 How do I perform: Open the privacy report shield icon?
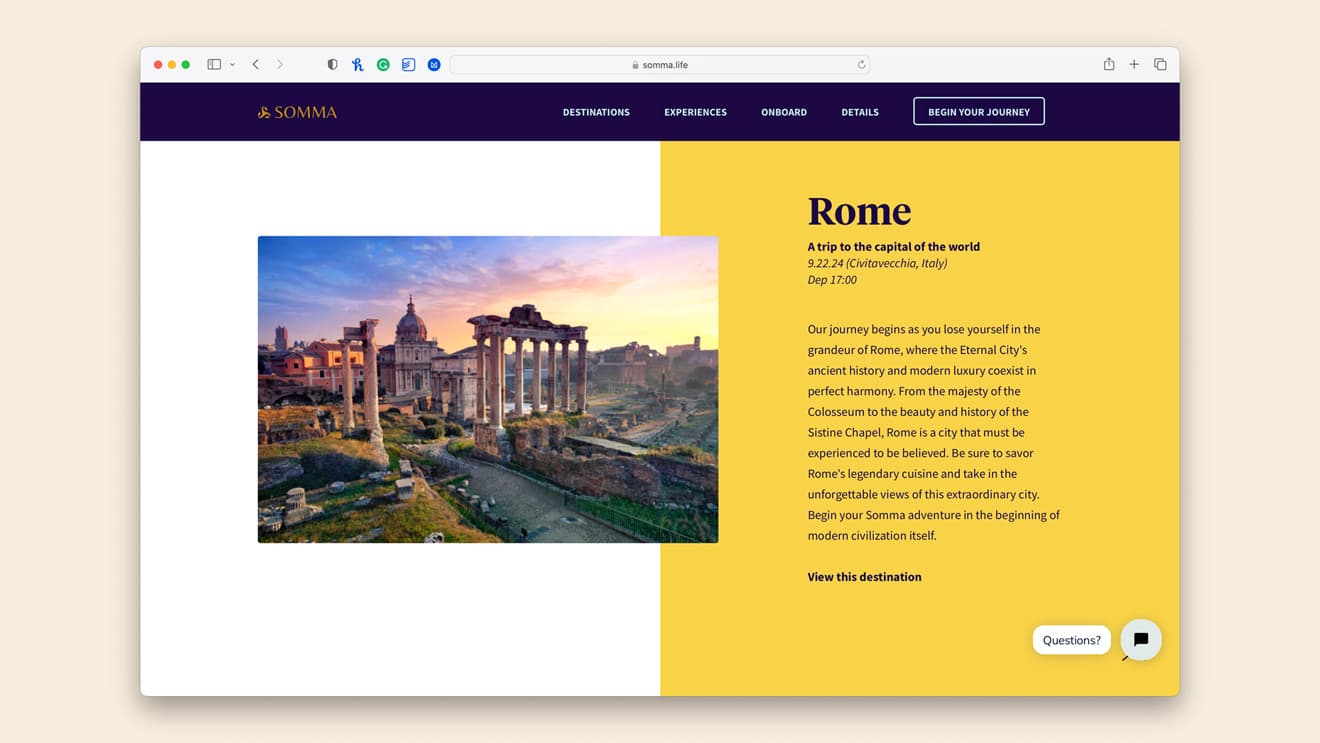coord(333,64)
